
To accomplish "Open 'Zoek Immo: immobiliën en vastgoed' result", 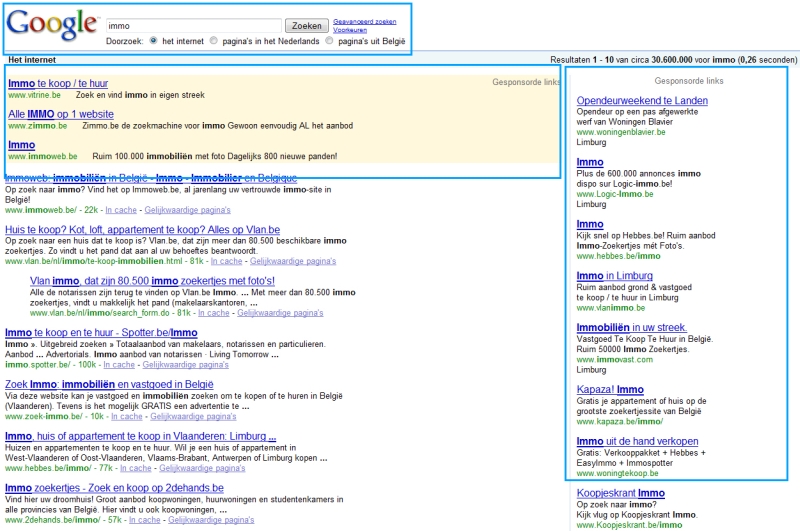I will click(109, 384).
